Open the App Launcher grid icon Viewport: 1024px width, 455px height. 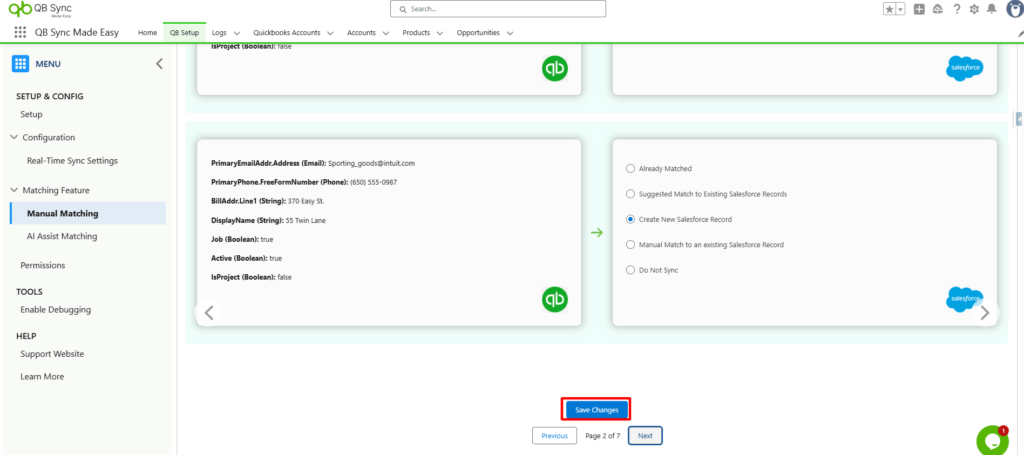pyautogui.click(x=20, y=32)
